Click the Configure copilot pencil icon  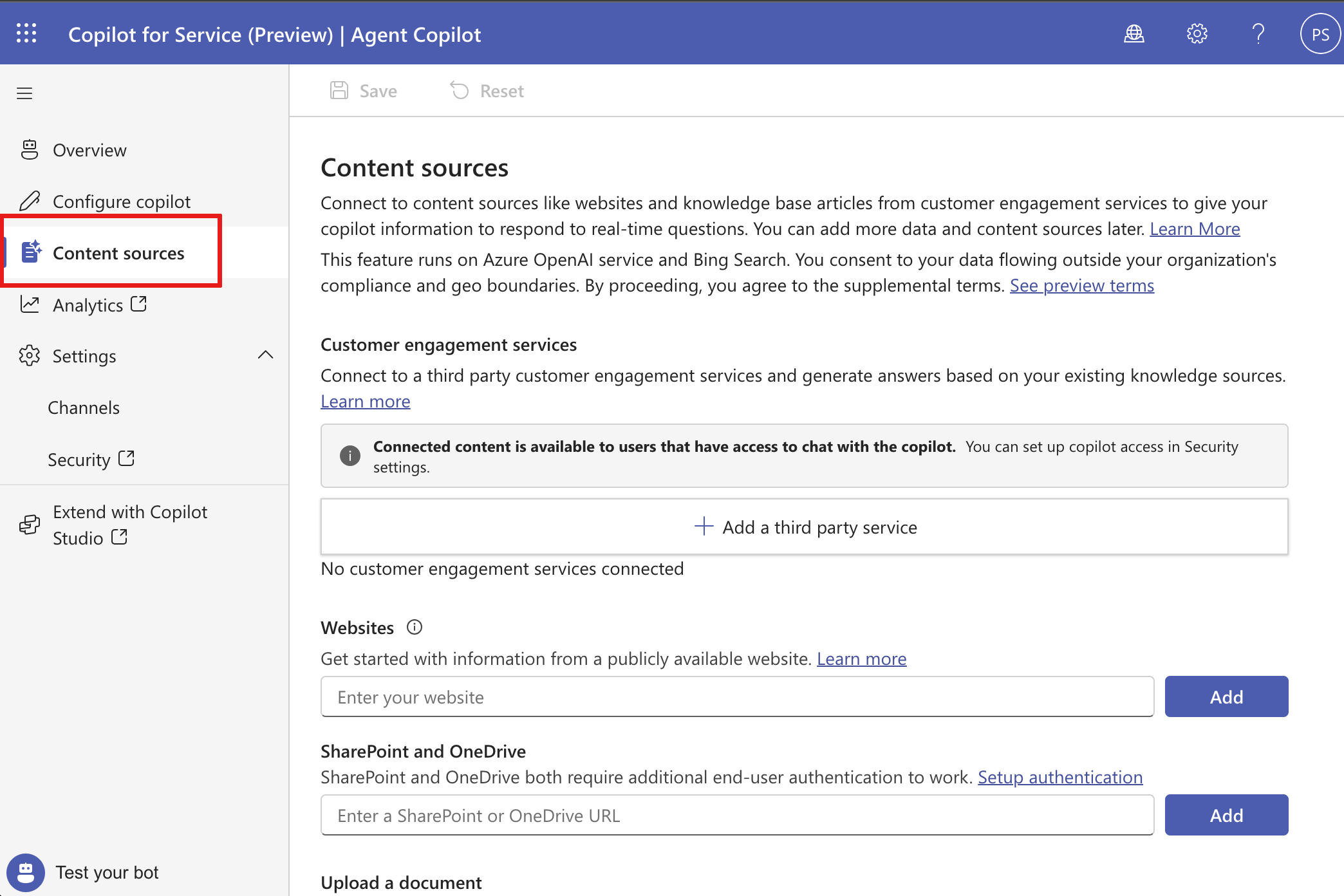[x=30, y=201]
